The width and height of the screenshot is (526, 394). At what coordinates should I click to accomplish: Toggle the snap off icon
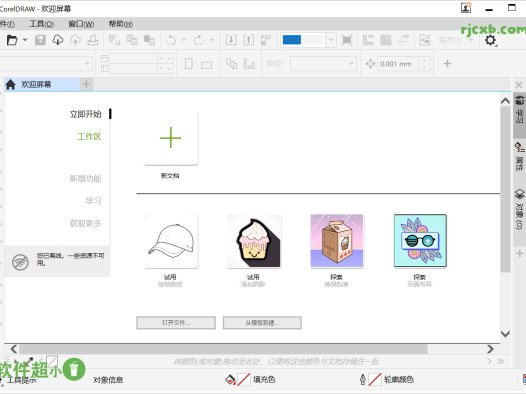point(425,40)
